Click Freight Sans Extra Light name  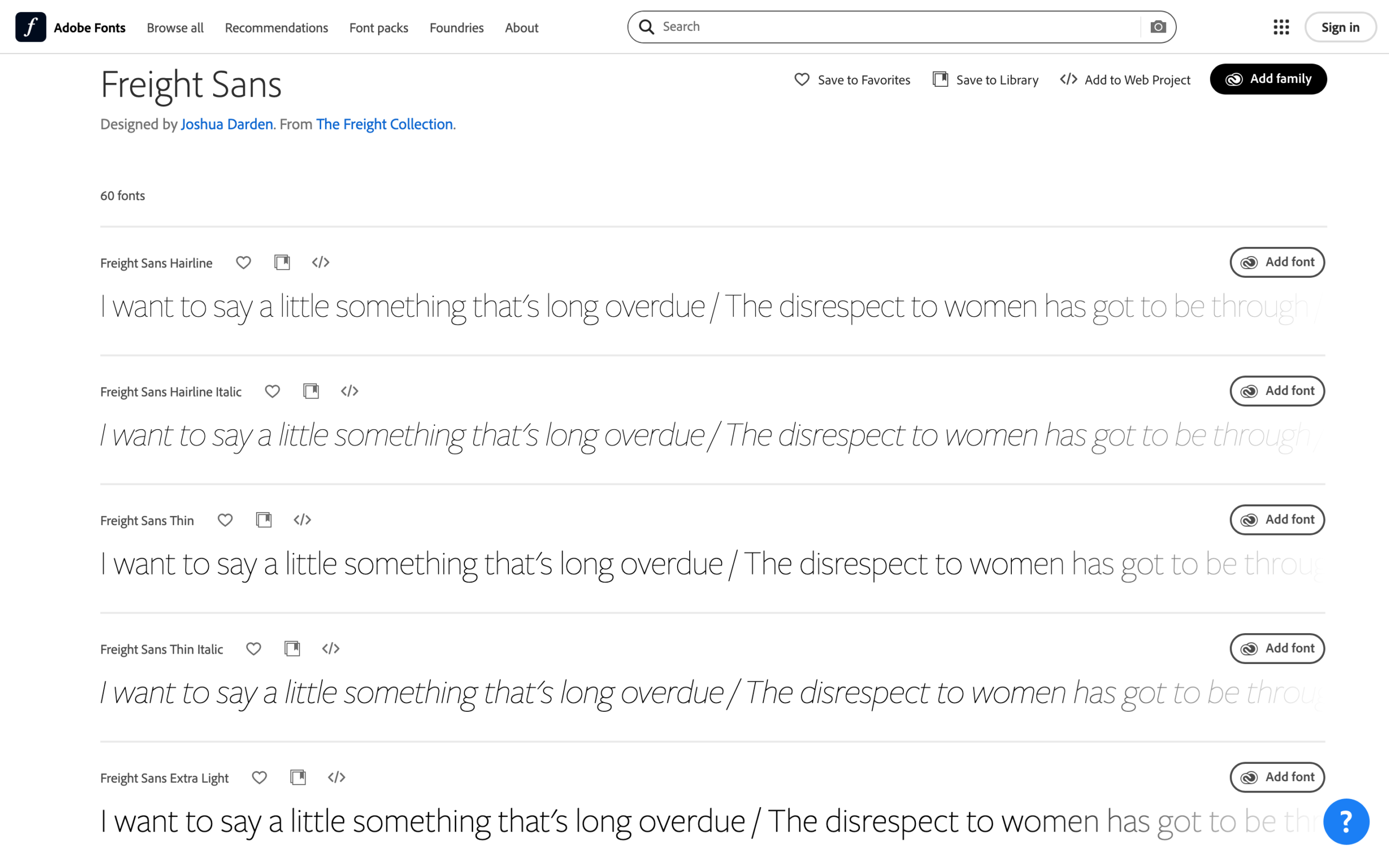tap(164, 778)
